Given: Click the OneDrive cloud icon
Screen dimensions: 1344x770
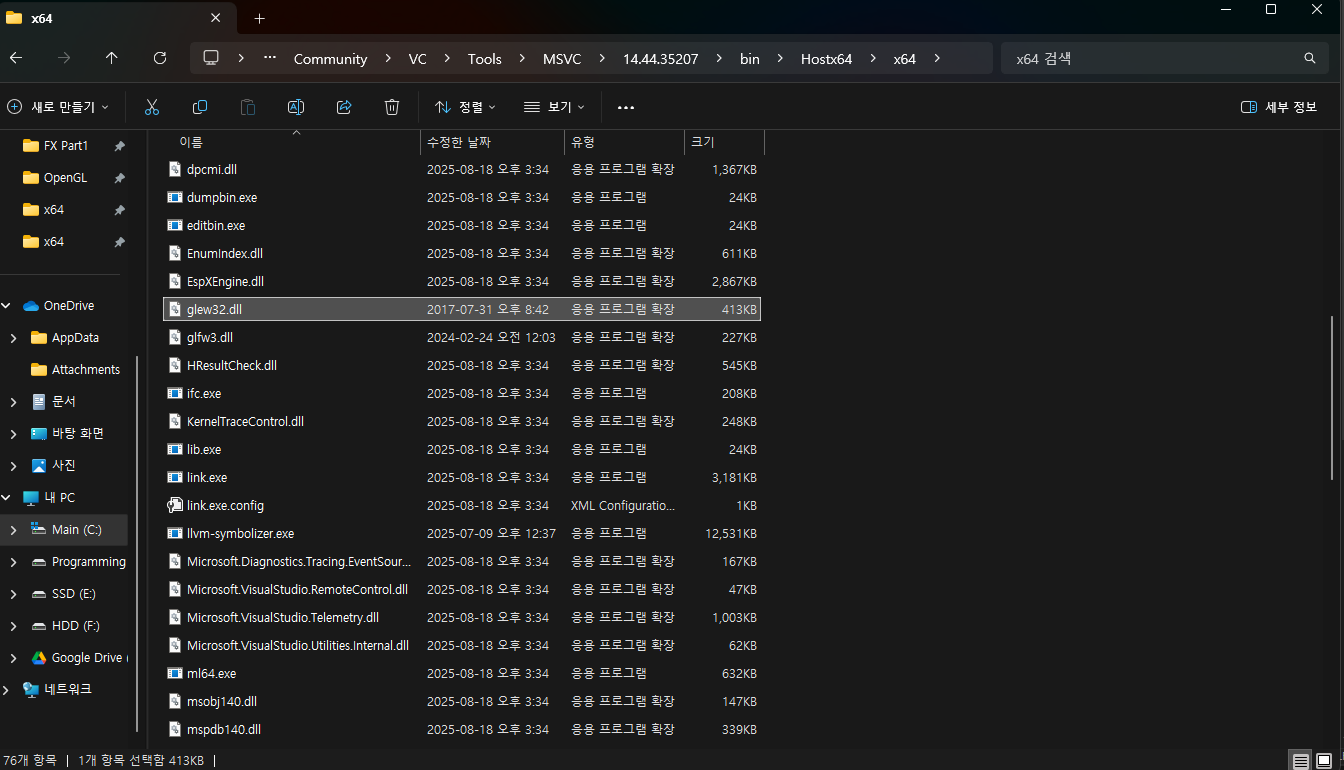Looking at the screenshot, I should [30, 306].
